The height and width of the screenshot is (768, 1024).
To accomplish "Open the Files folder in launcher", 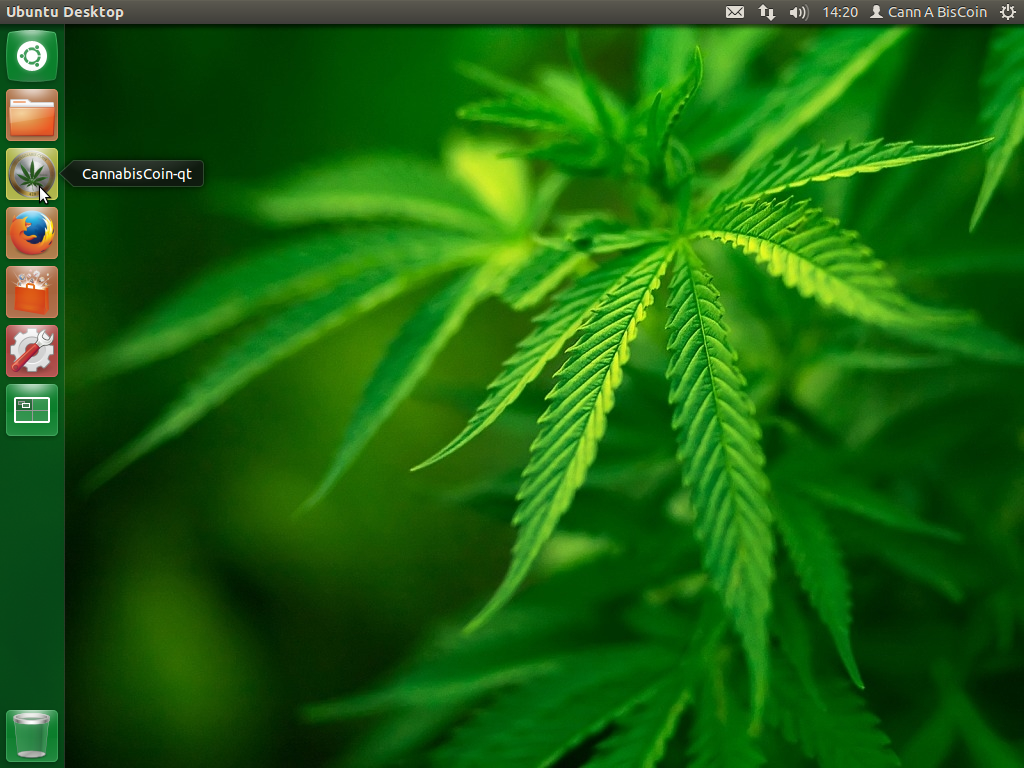I will coord(32,115).
